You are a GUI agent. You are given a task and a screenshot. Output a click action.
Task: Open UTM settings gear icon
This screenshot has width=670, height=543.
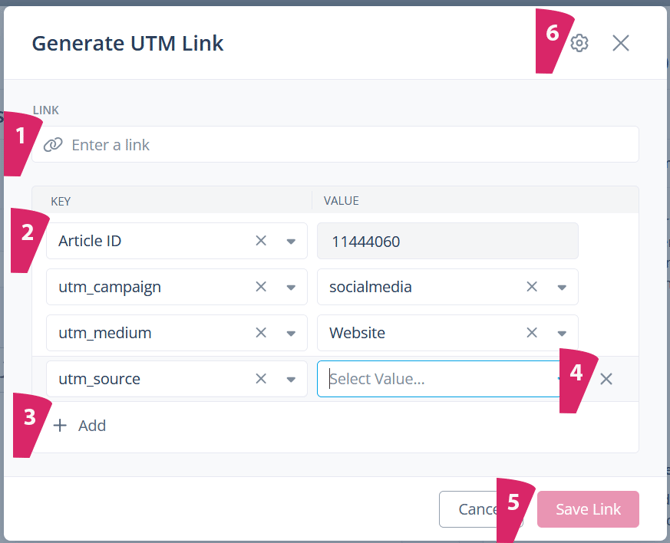[580, 43]
